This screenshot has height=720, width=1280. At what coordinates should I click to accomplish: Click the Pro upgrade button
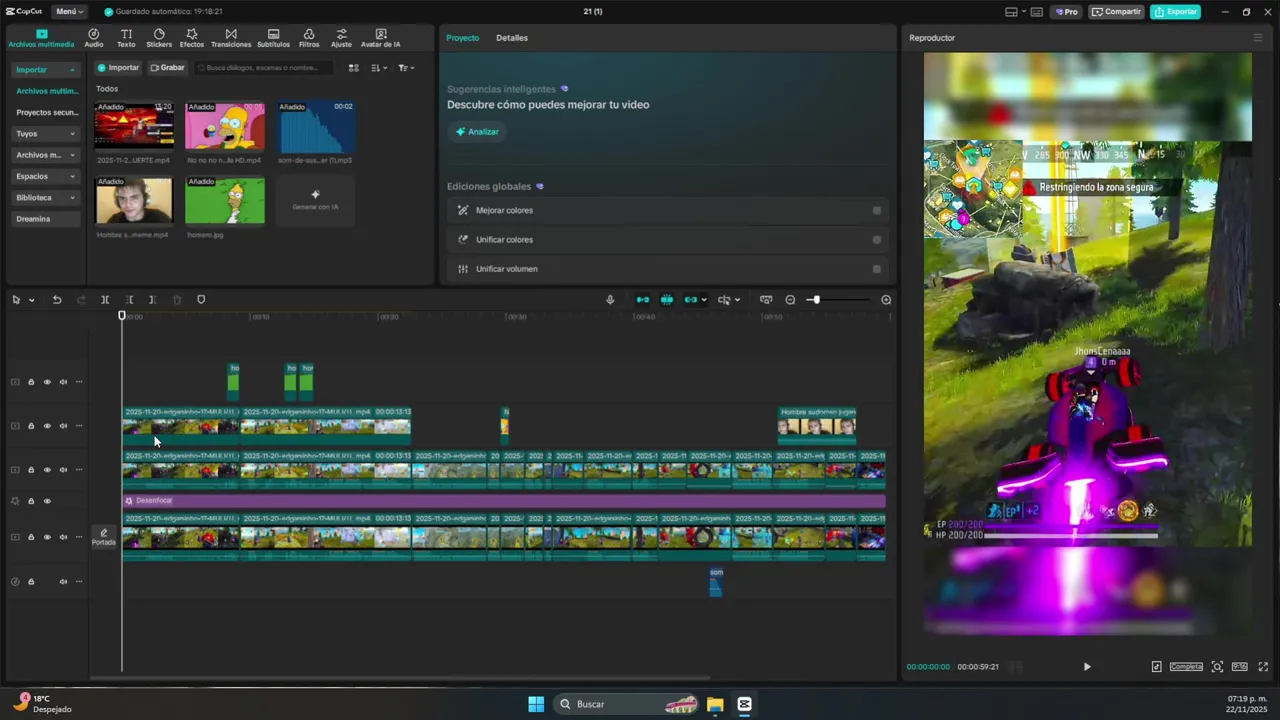tap(1066, 12)
